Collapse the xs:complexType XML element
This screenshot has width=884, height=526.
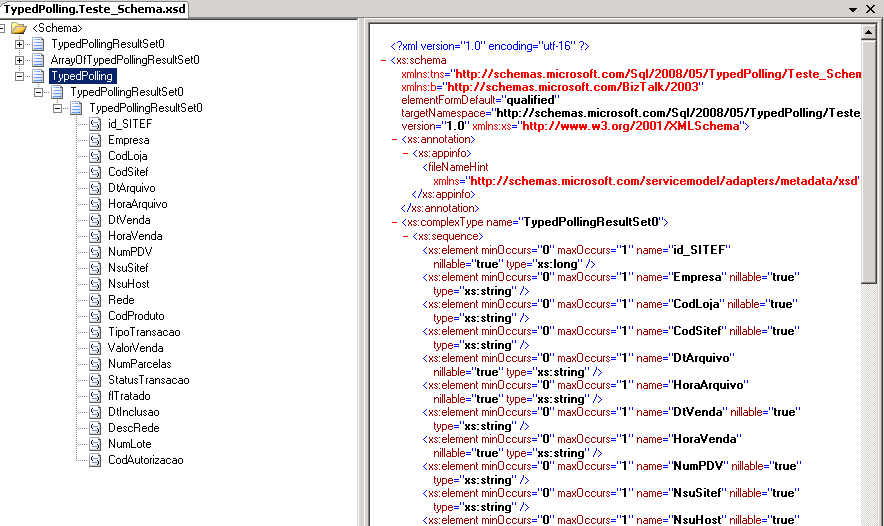[395, 222]
